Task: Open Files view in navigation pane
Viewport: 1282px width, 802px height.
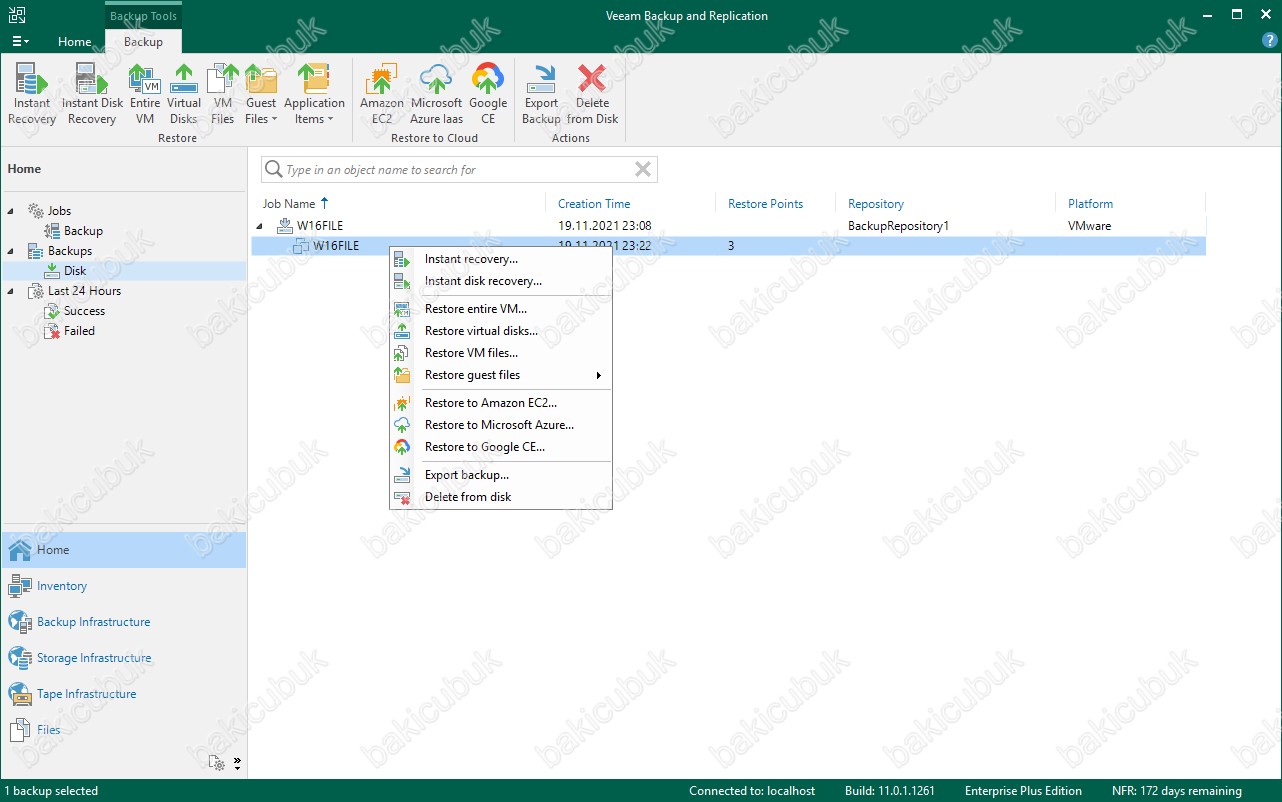Action: tap(123, 730)
